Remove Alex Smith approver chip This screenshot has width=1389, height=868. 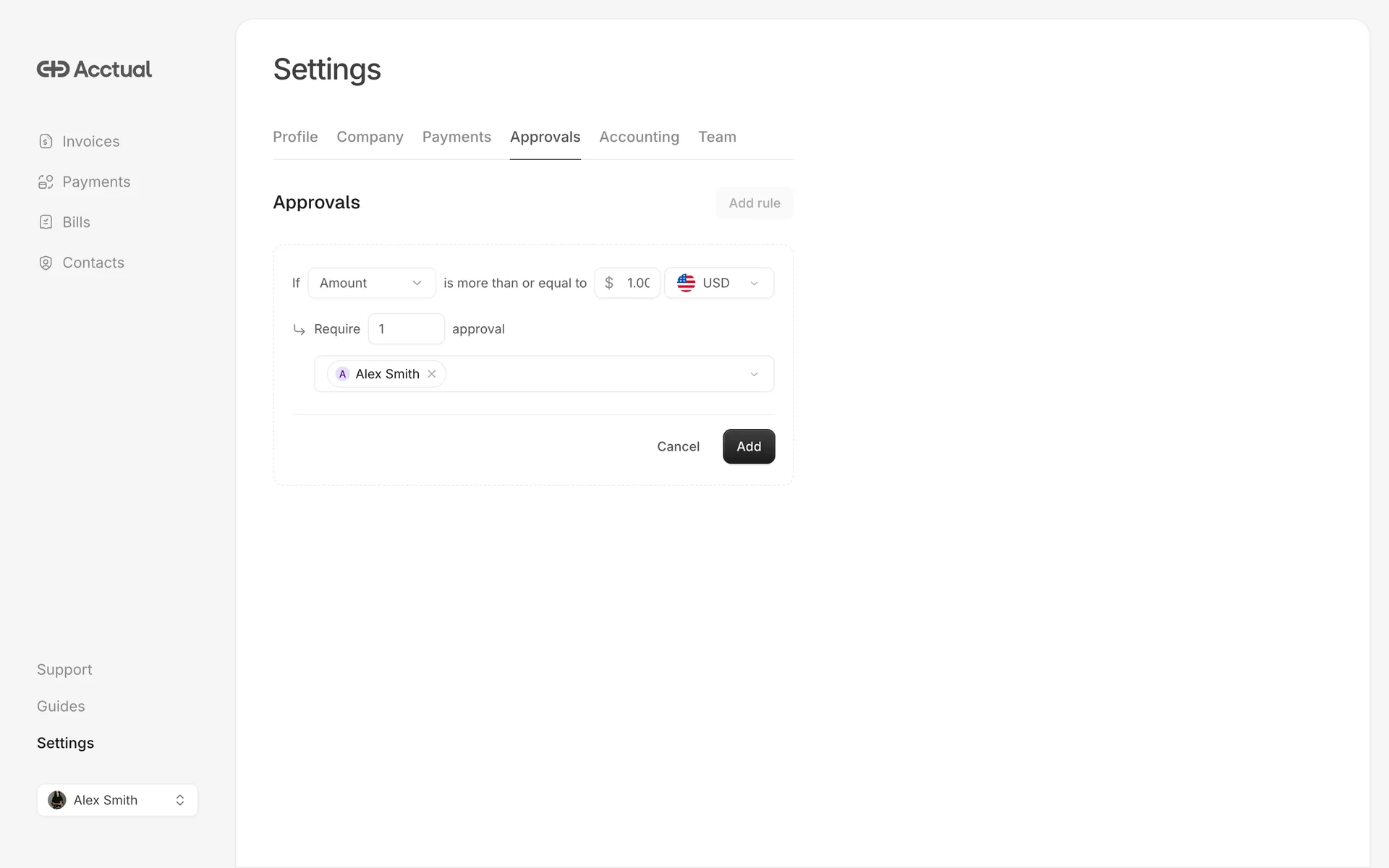(432, 374)
